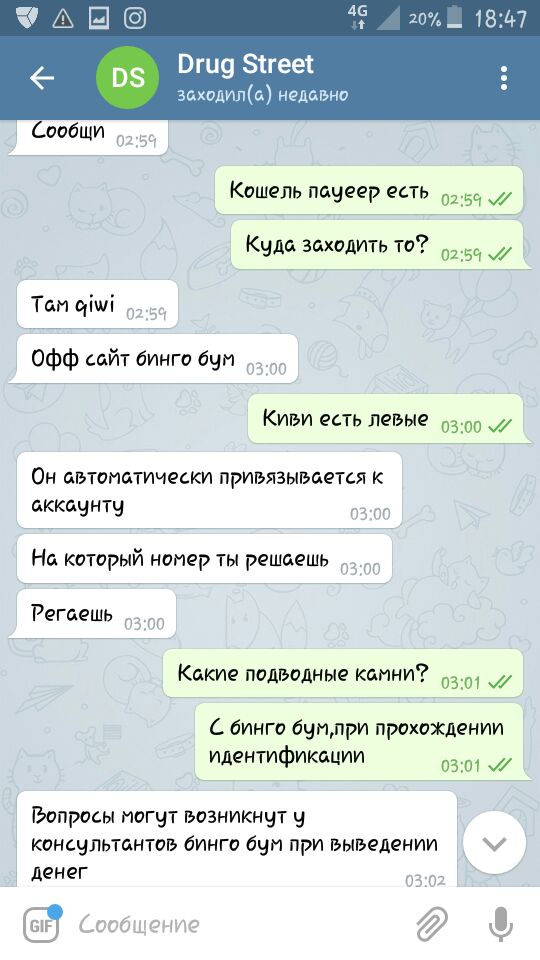
Task: Tap the warning triangle status bar icon
Action: tap(62, 19)
